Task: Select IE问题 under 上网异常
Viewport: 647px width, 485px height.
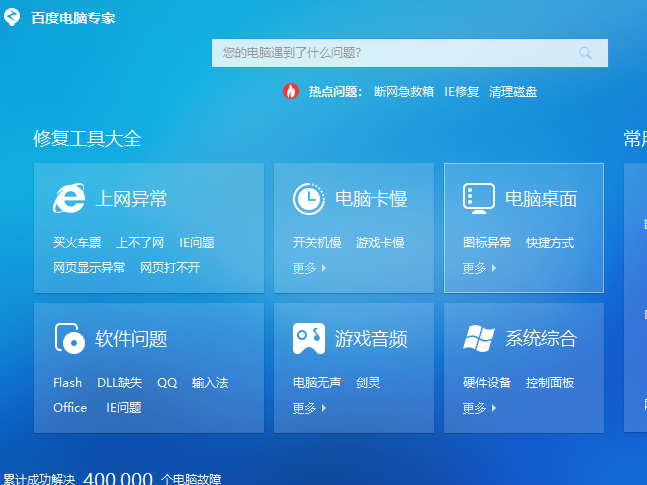Action: tap(197, 243)
